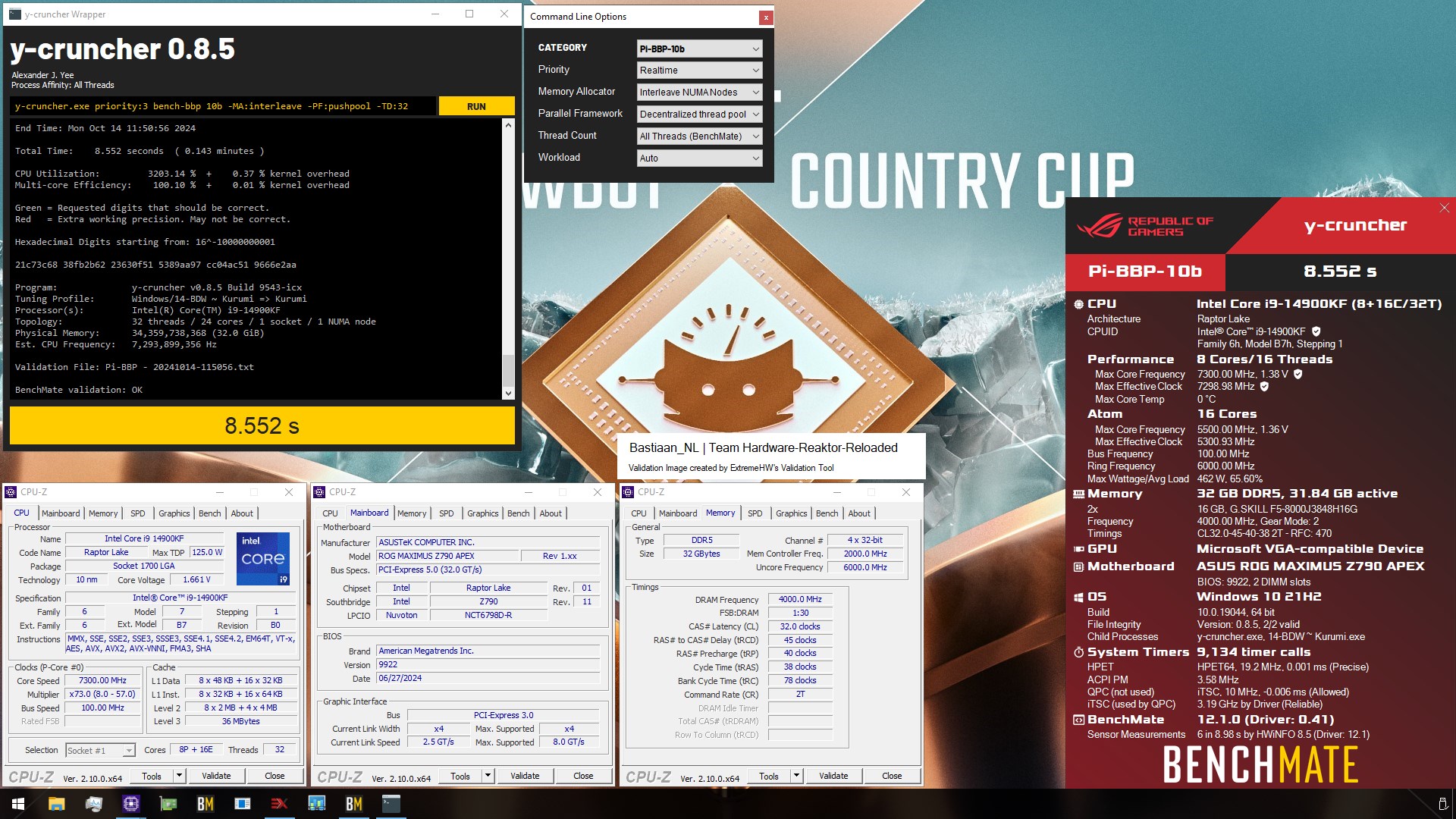
Task: Close the Command Line Options dialog
Action: coord(766,17)
